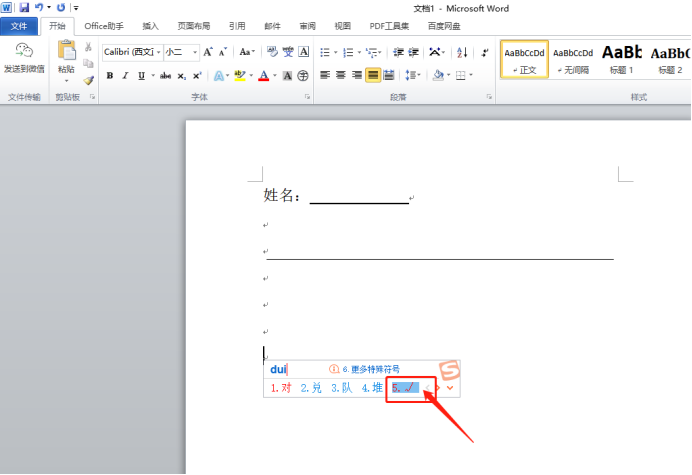Toggle bold formatting
The image size is (692, 475).
110,76
